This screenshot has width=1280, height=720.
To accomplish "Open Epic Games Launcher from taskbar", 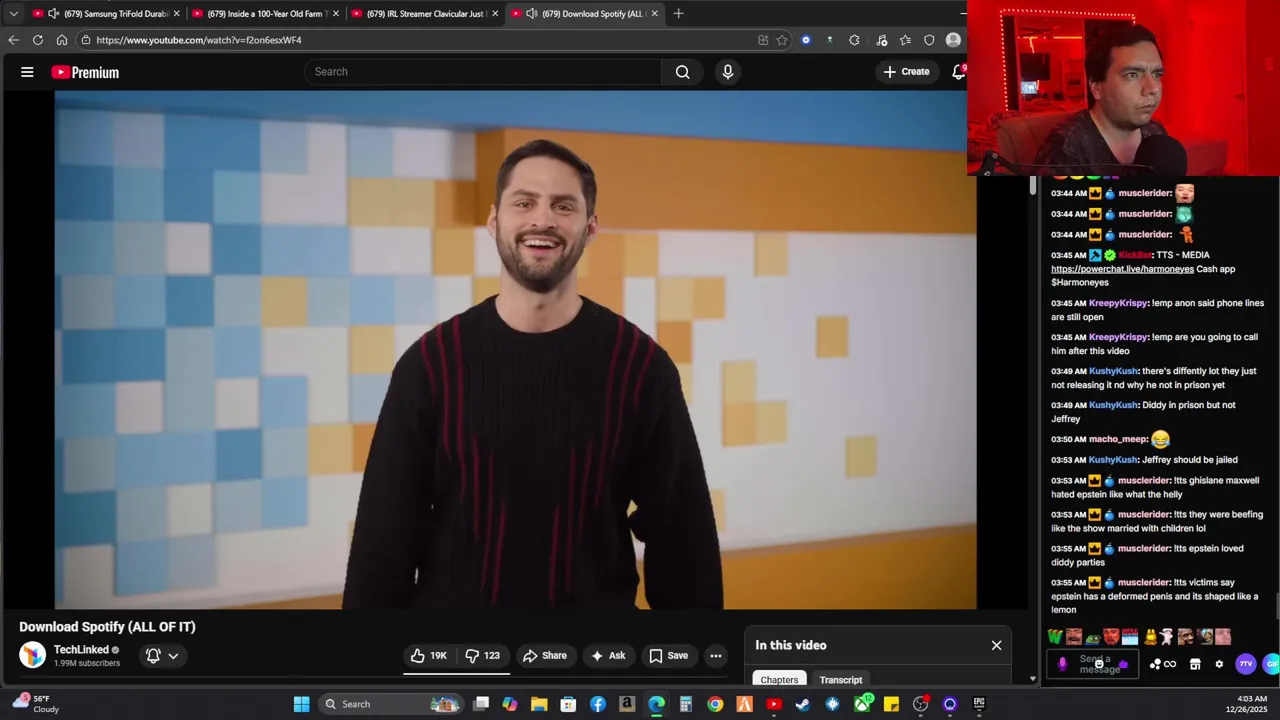I will pyautogui.click(x=979, y=704).
